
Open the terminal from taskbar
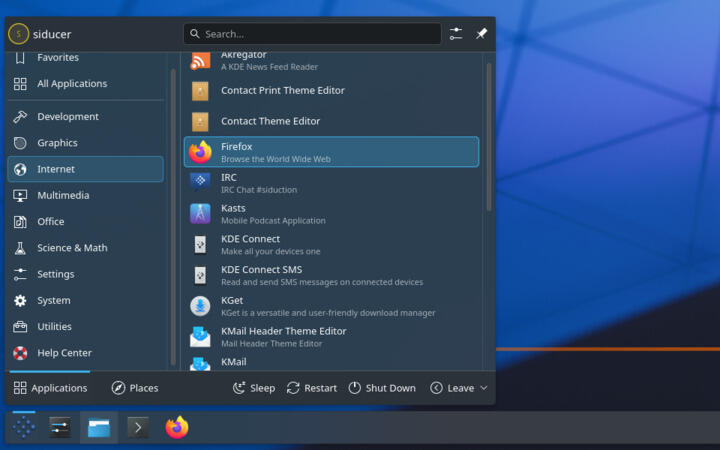138,428
